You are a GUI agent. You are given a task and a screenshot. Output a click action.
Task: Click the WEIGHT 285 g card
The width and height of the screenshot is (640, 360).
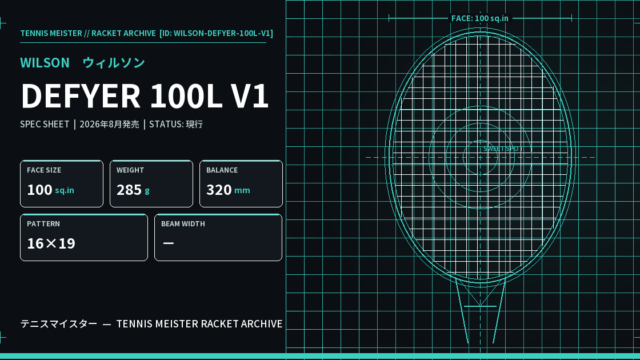[151, 184]
